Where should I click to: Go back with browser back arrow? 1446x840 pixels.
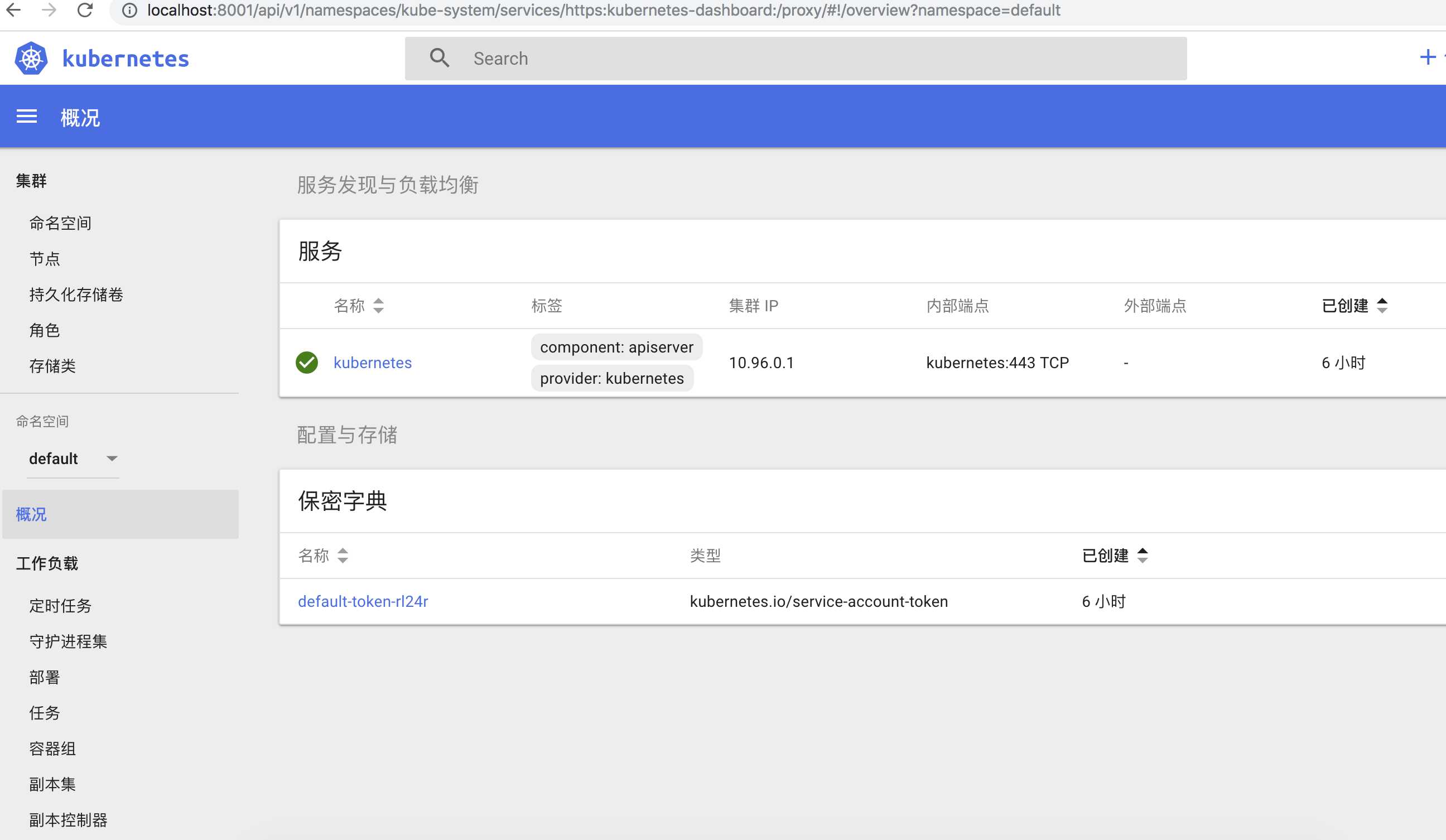click(x=13, y=11)
